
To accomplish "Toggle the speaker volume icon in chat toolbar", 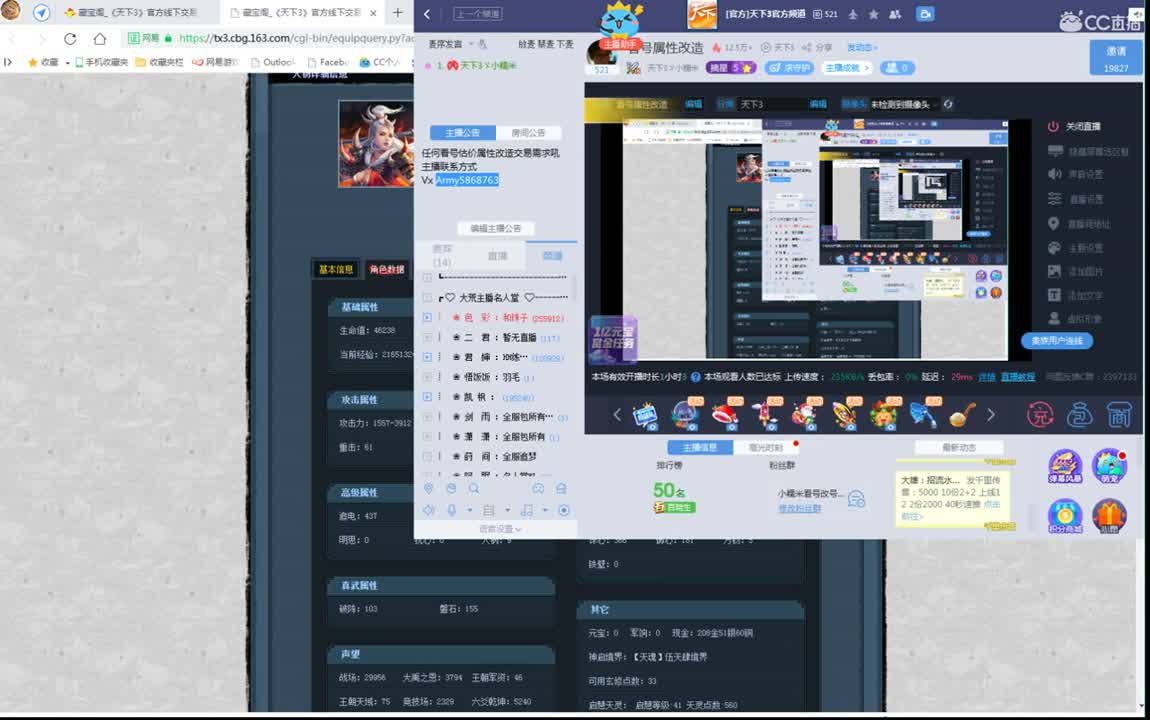I will pos(429,510).
